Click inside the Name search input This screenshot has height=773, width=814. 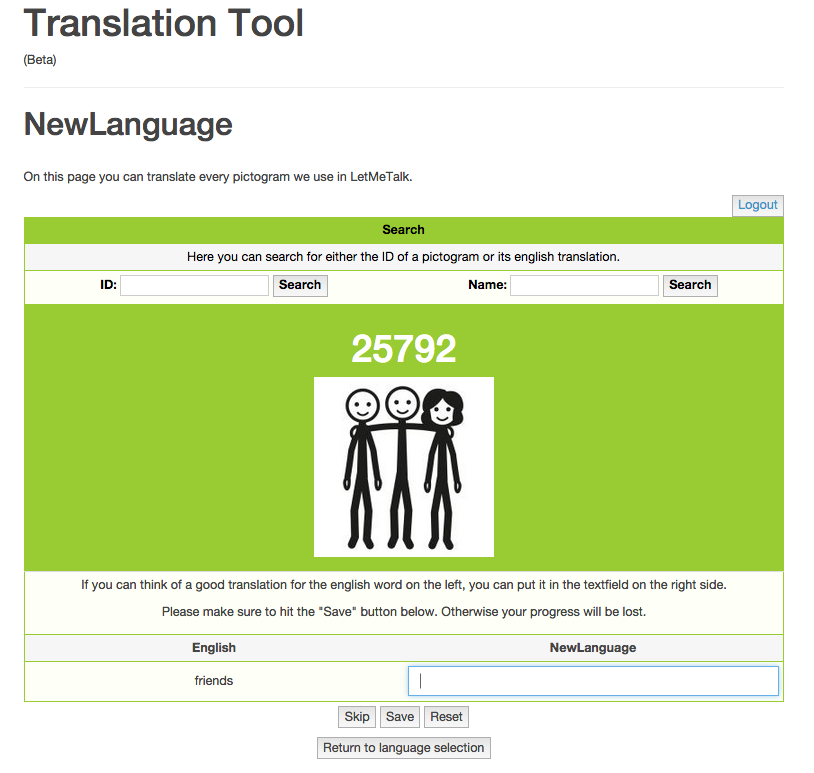click(583, 285)
